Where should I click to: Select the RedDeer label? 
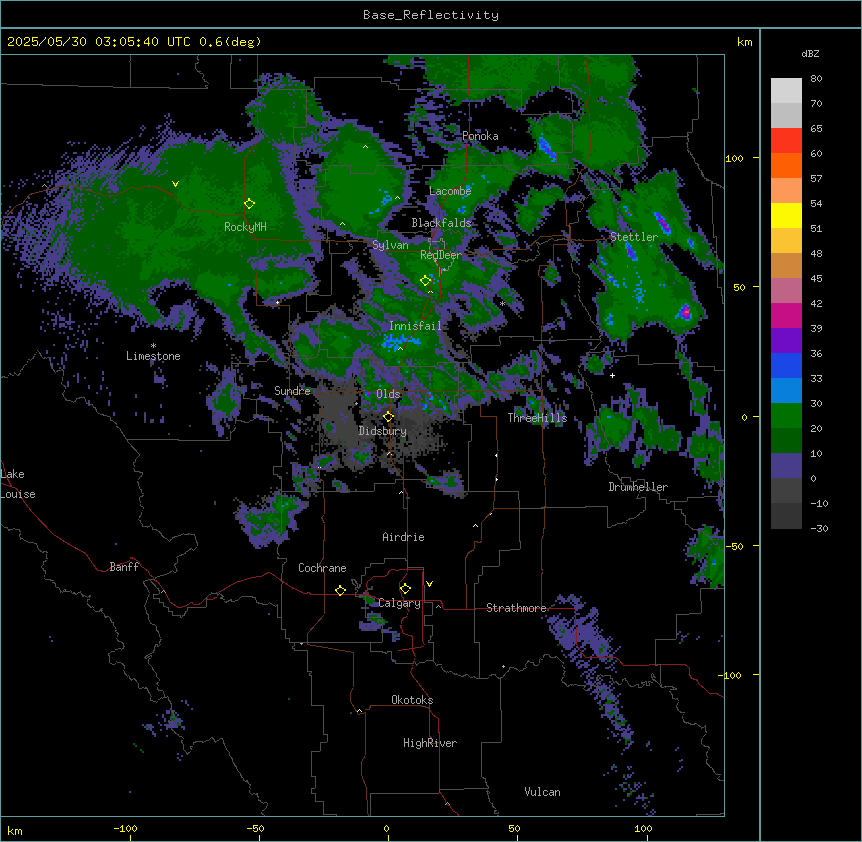coord(441,255)
